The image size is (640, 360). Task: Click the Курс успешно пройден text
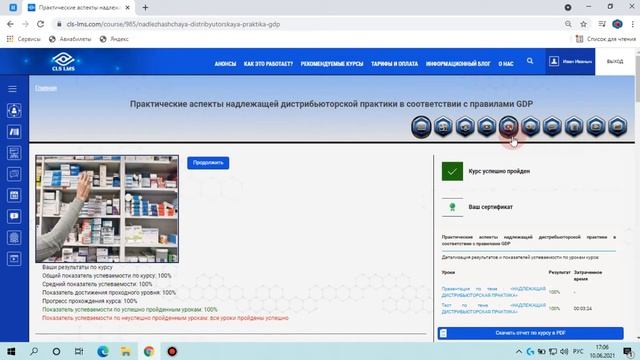point(499,171)
